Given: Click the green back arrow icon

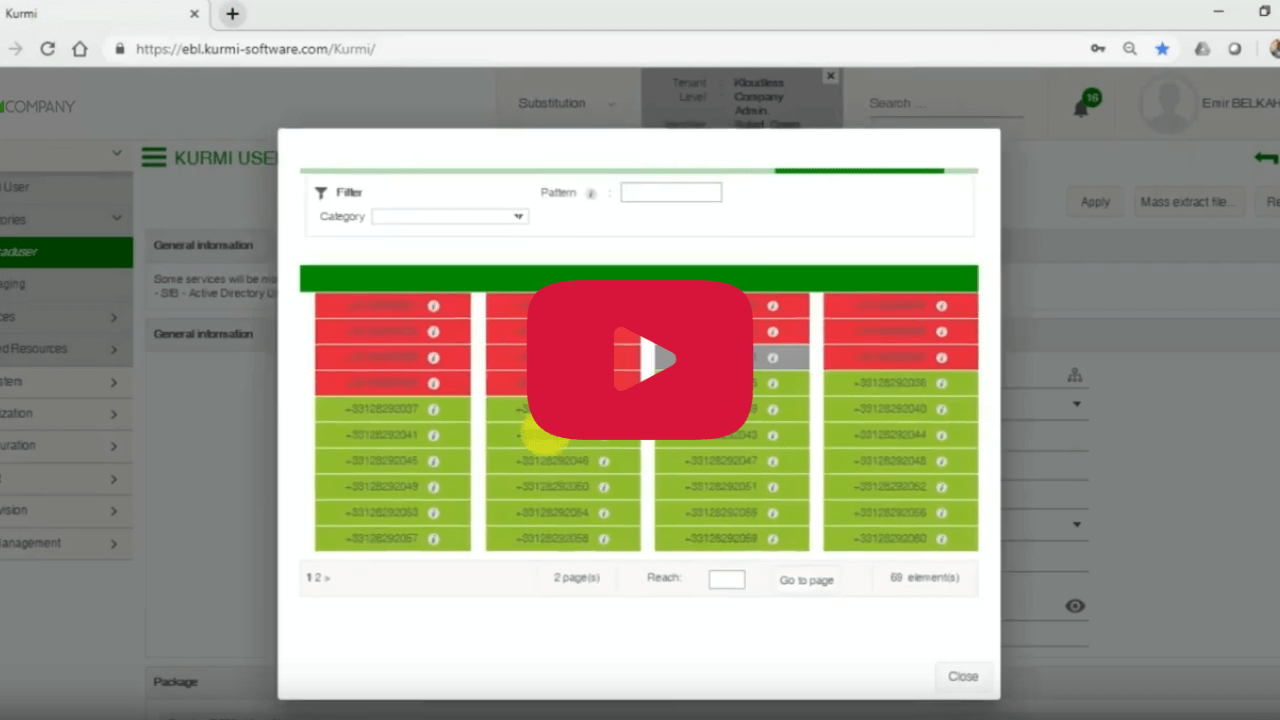Looking at the screenshot, I should [1266, 158].
